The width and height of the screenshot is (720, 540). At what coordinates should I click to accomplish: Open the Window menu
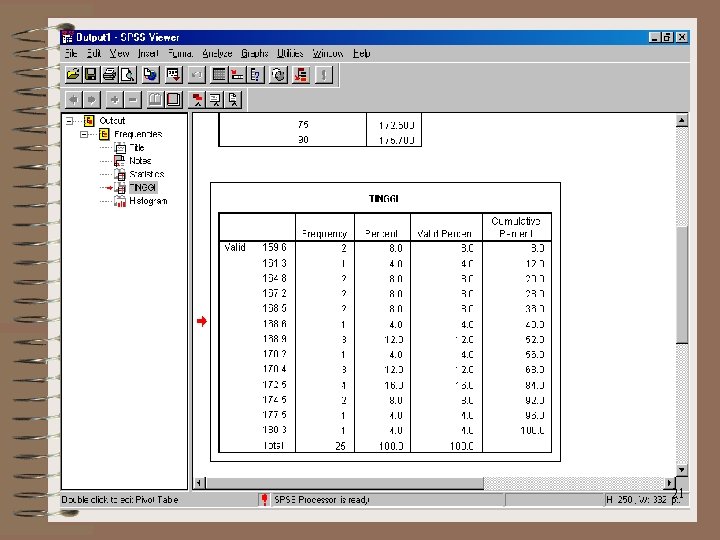click(x=327, y=54)
